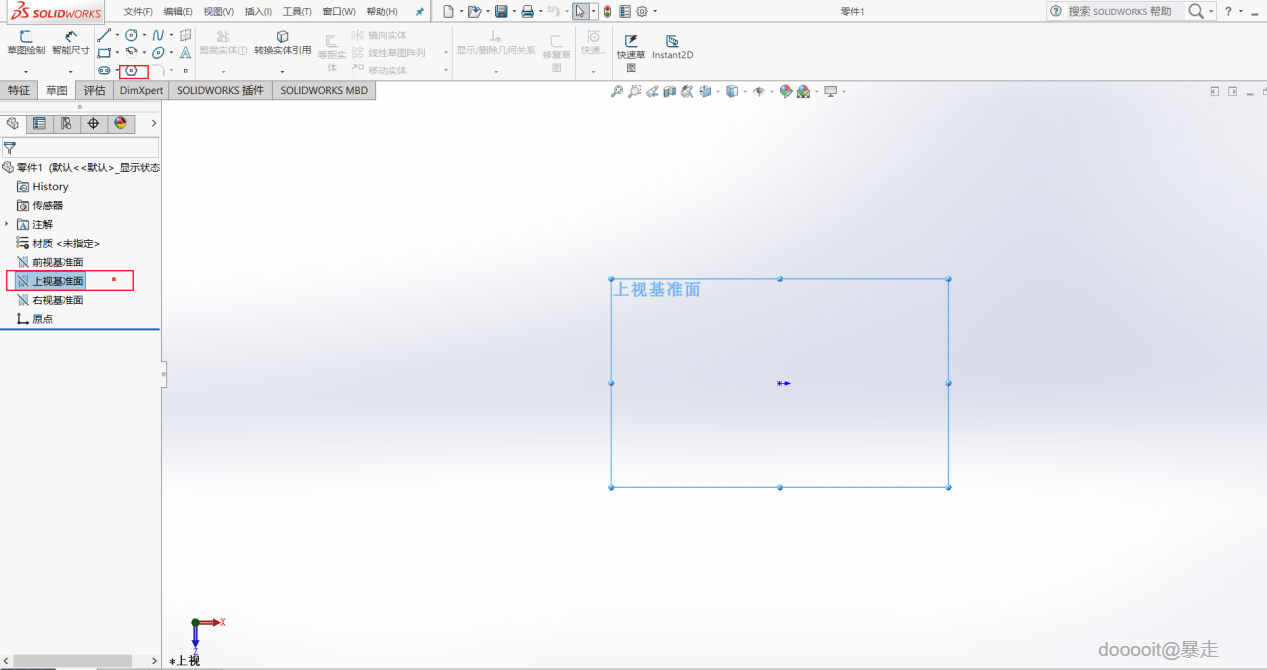Click the Select cursor tool
This screenshot has width=1267, height=670.
pos(581,11)
